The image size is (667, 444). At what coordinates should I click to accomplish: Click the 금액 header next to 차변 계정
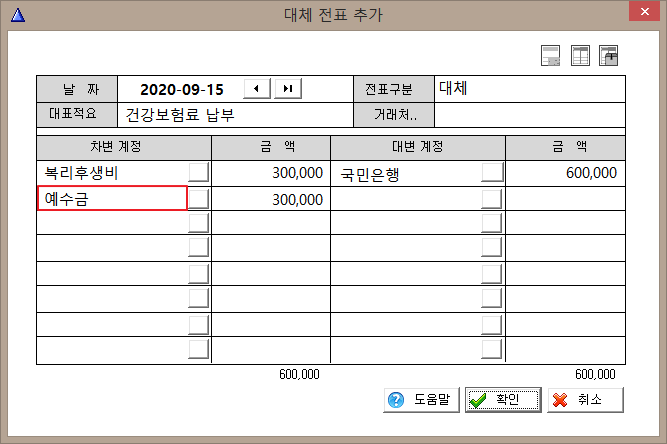click(271, 147)
